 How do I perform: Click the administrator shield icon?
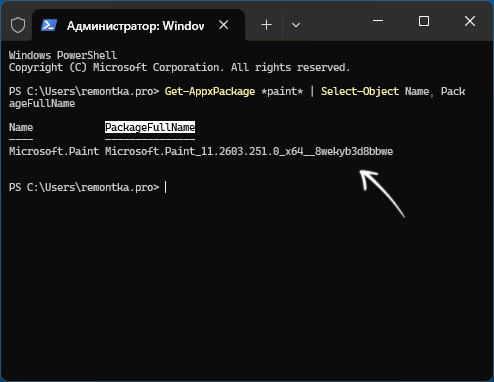18,25
